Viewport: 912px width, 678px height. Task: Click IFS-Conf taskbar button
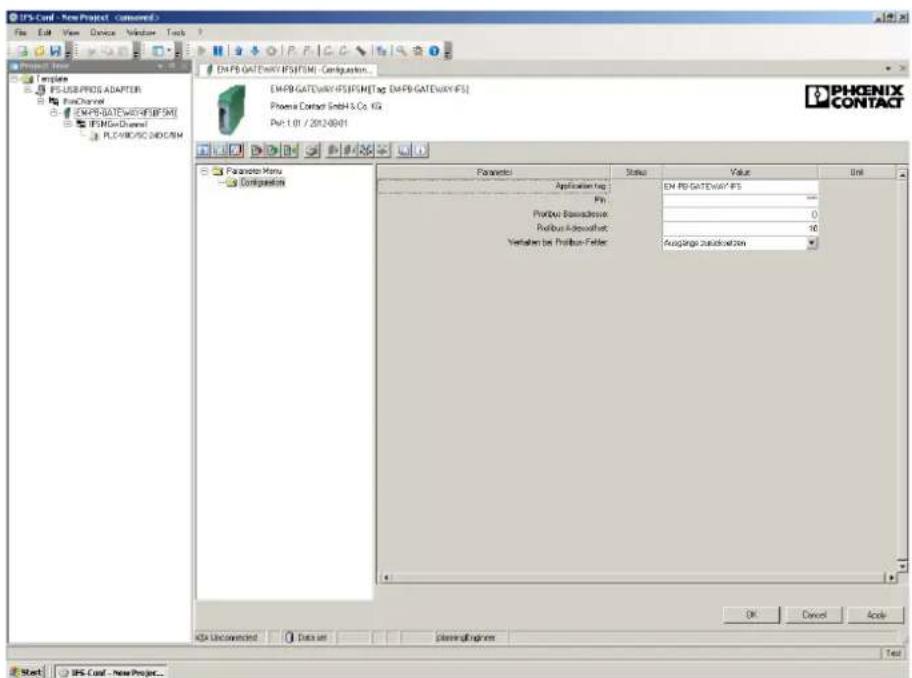point(111,672)
